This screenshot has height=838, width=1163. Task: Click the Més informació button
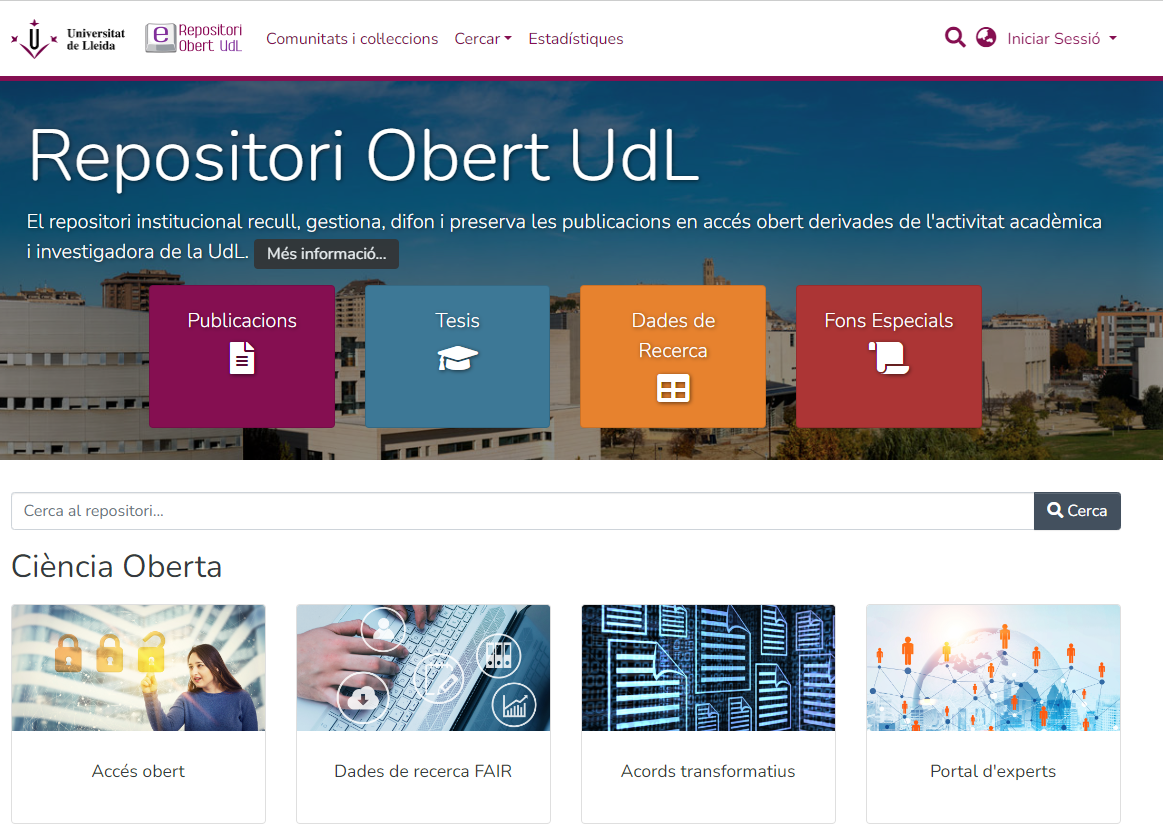pyautogui.click(x=326, y=253)
